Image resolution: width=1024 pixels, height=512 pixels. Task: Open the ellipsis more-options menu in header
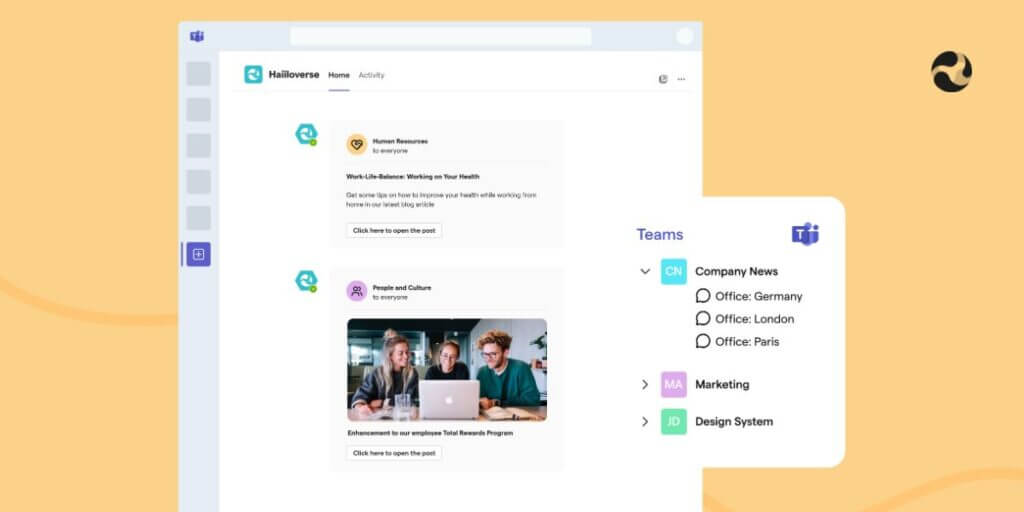click(x=681, y=79)
